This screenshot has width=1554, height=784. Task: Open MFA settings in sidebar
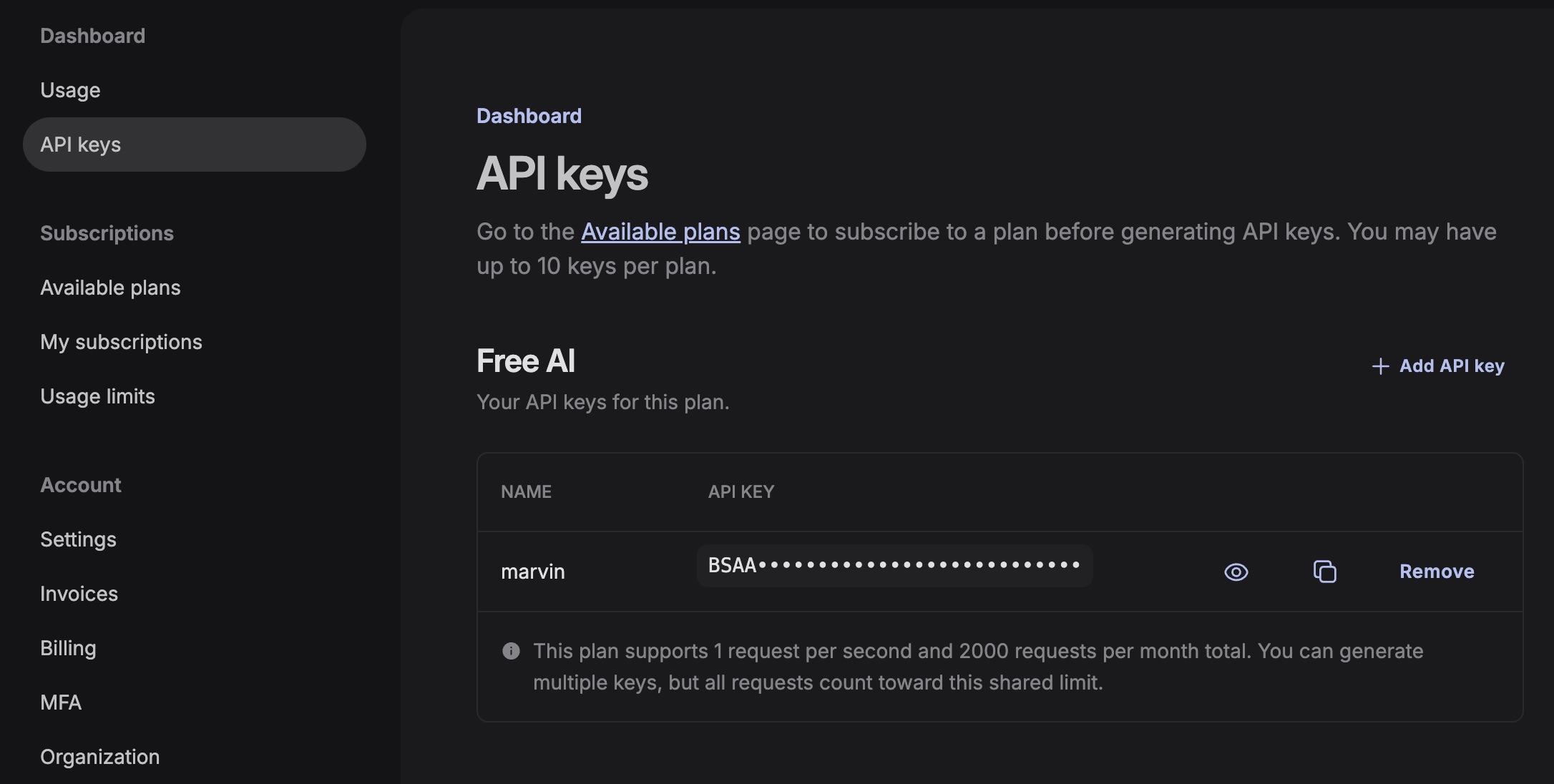point(61,702)
